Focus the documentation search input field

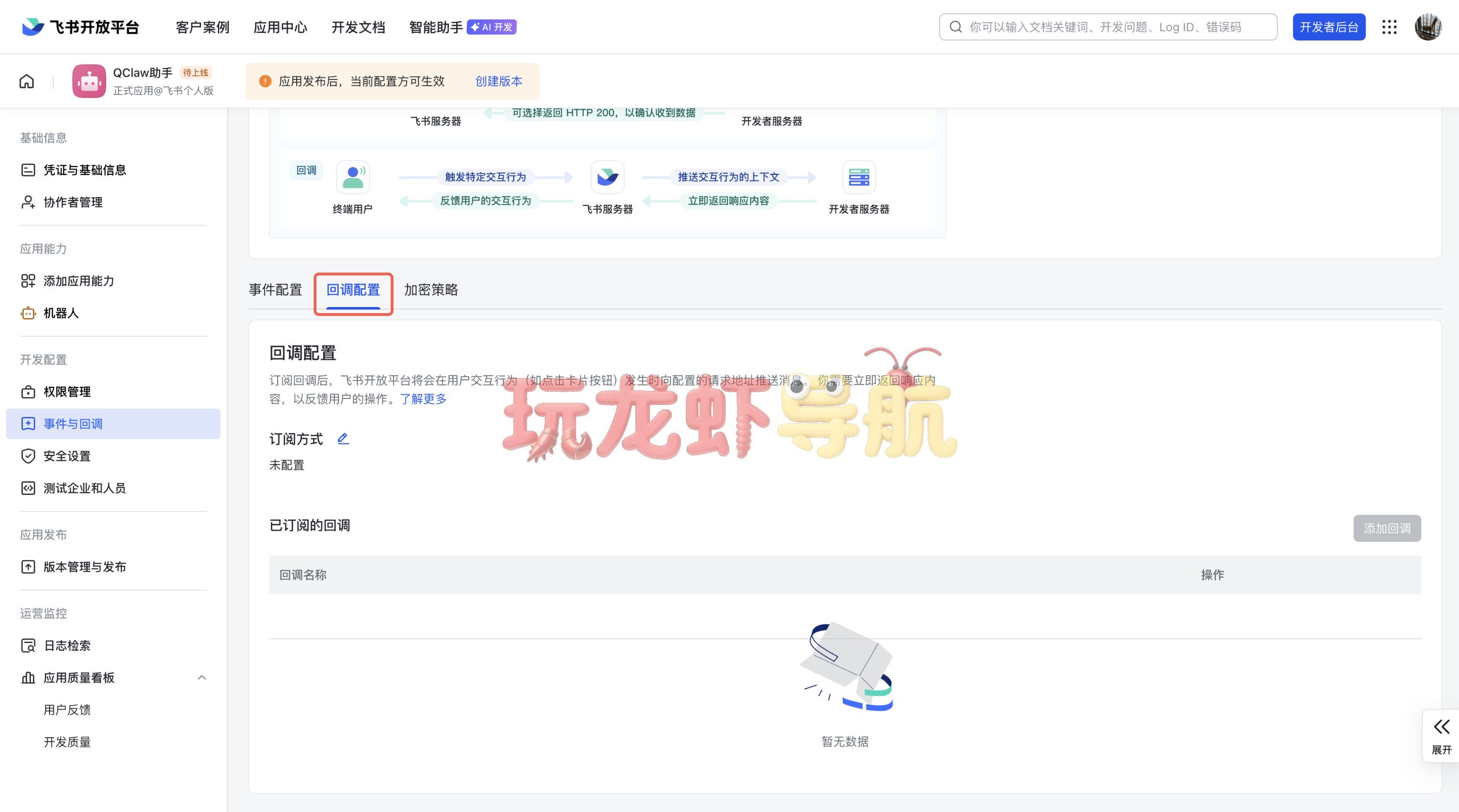click(x=1108, y=27)
